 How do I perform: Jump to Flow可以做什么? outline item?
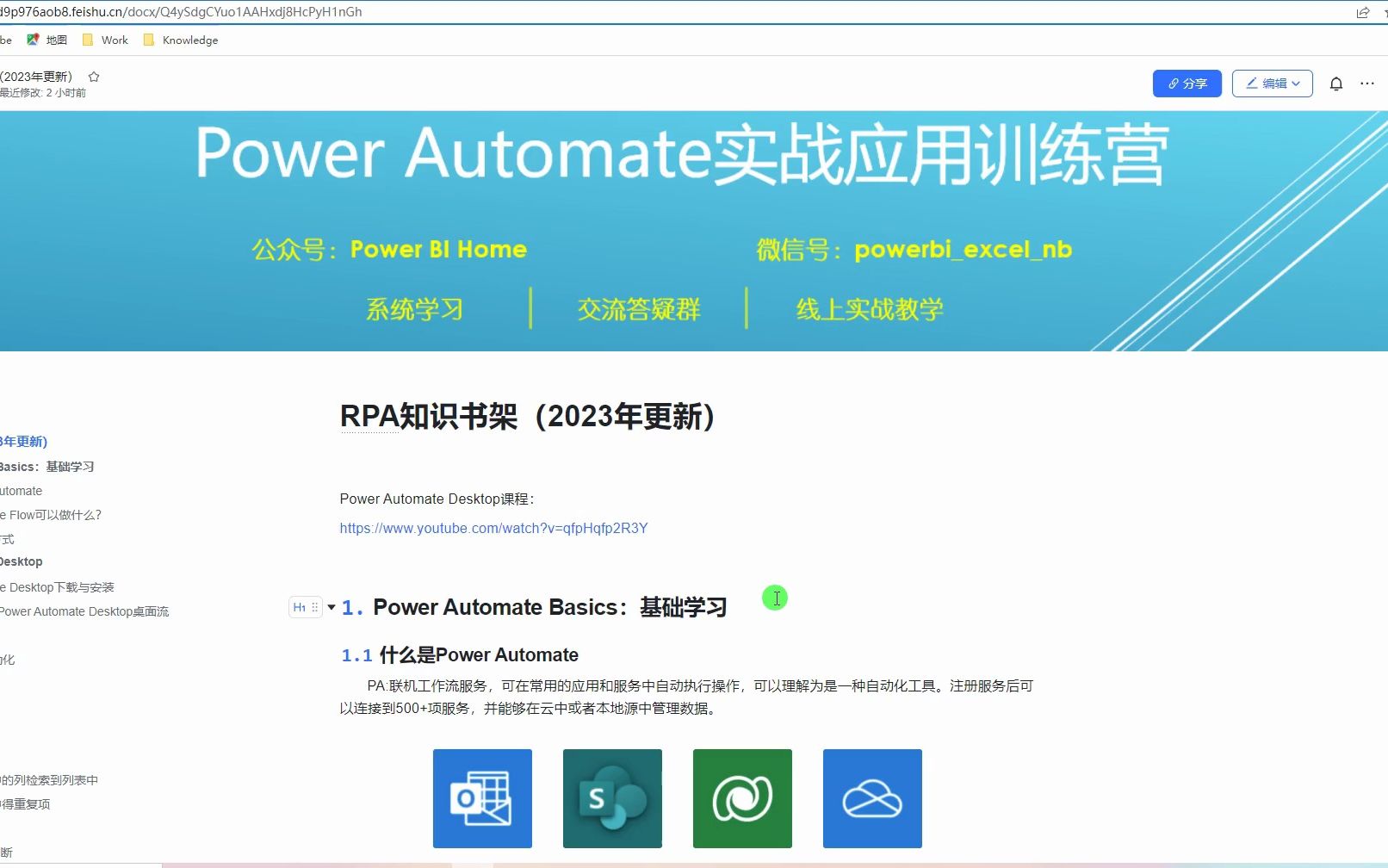pos(51,515)
